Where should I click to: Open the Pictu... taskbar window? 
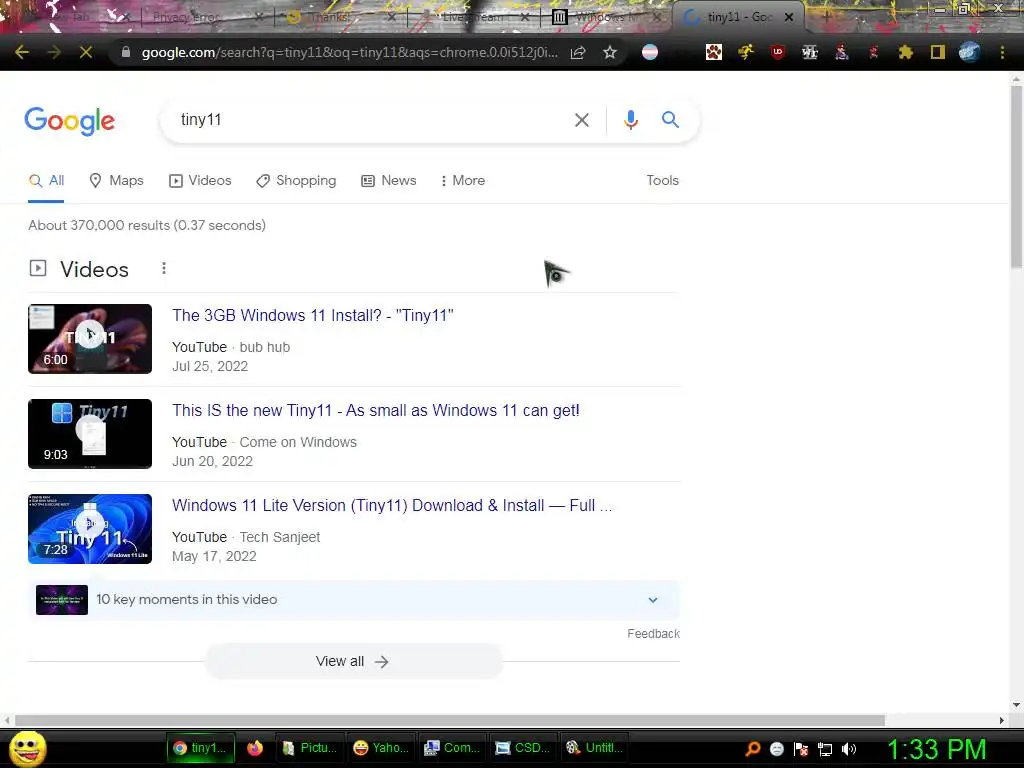(x=310, y=748)
